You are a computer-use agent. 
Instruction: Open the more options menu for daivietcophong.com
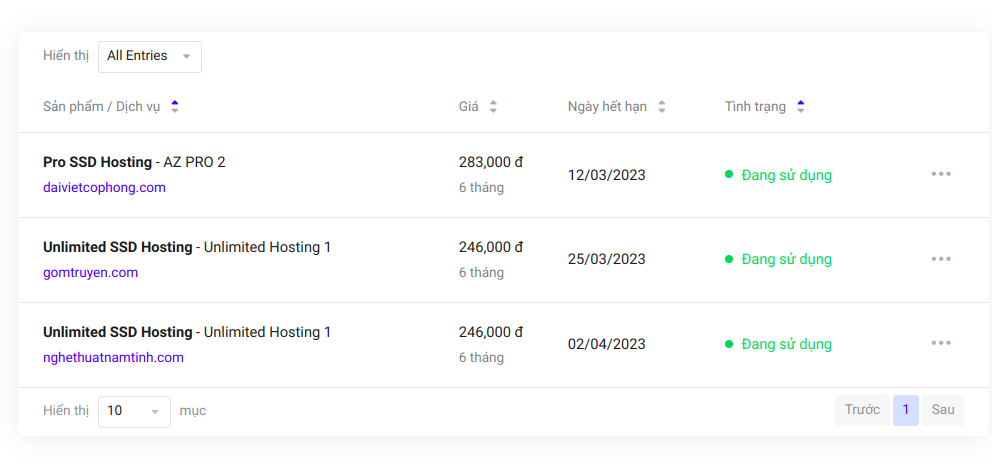coord(940,174)
